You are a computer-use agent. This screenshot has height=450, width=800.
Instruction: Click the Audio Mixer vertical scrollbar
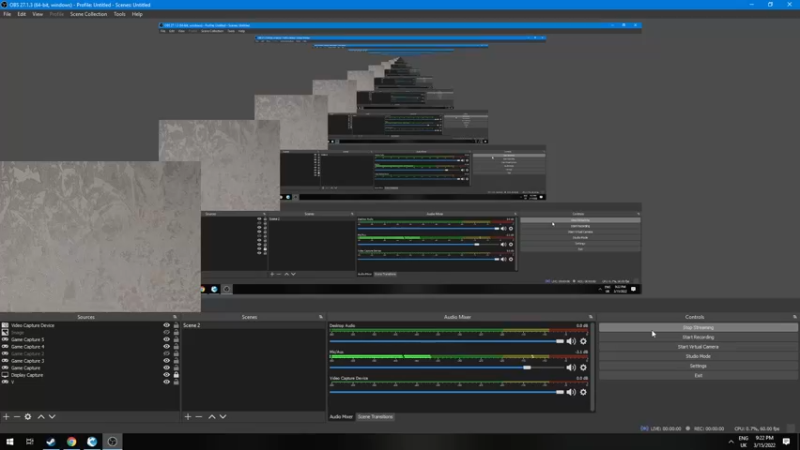pos(592,366)
